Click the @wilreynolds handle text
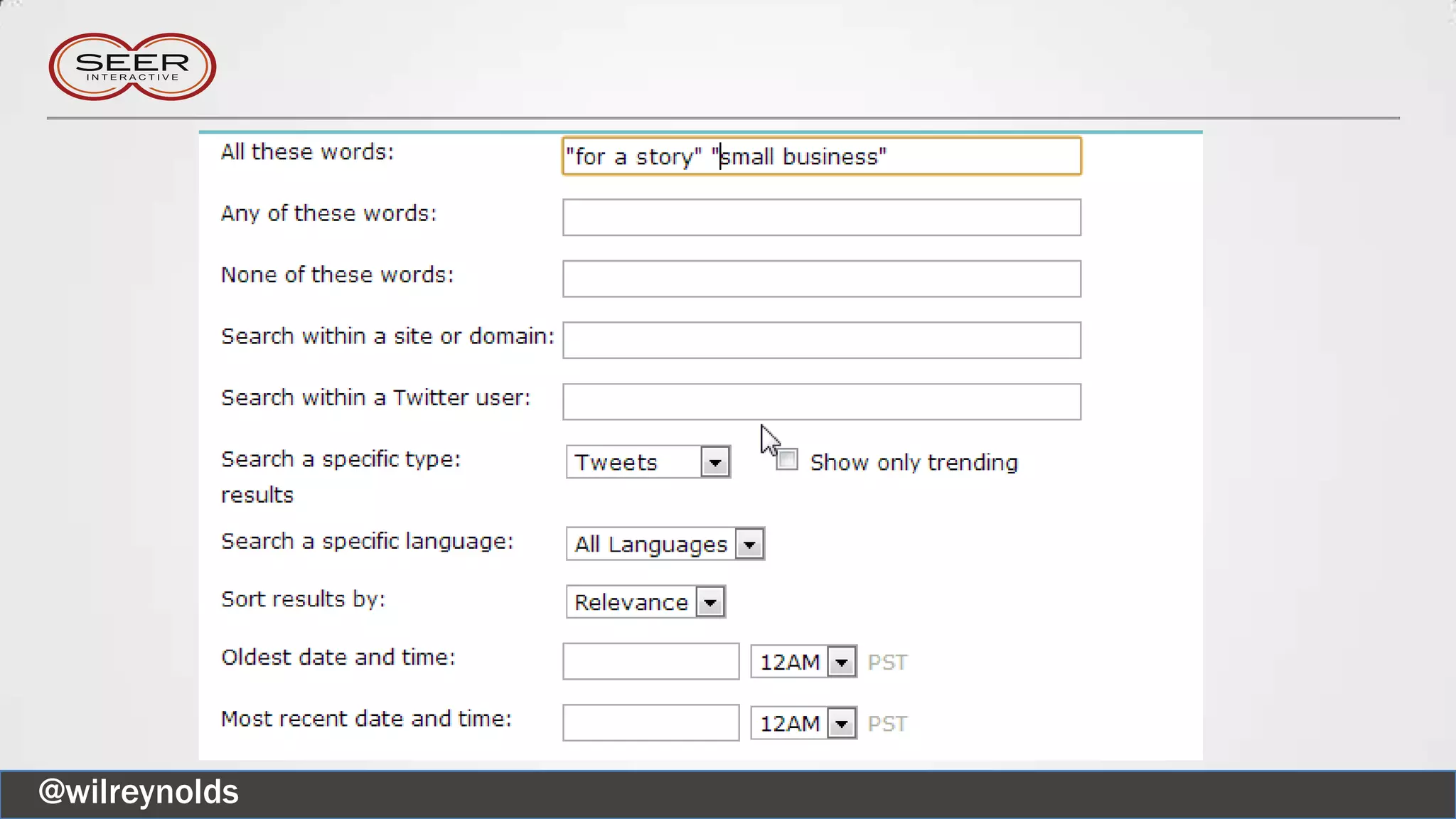The height and width of the screenshot is (819, 1456). [139, 792]
